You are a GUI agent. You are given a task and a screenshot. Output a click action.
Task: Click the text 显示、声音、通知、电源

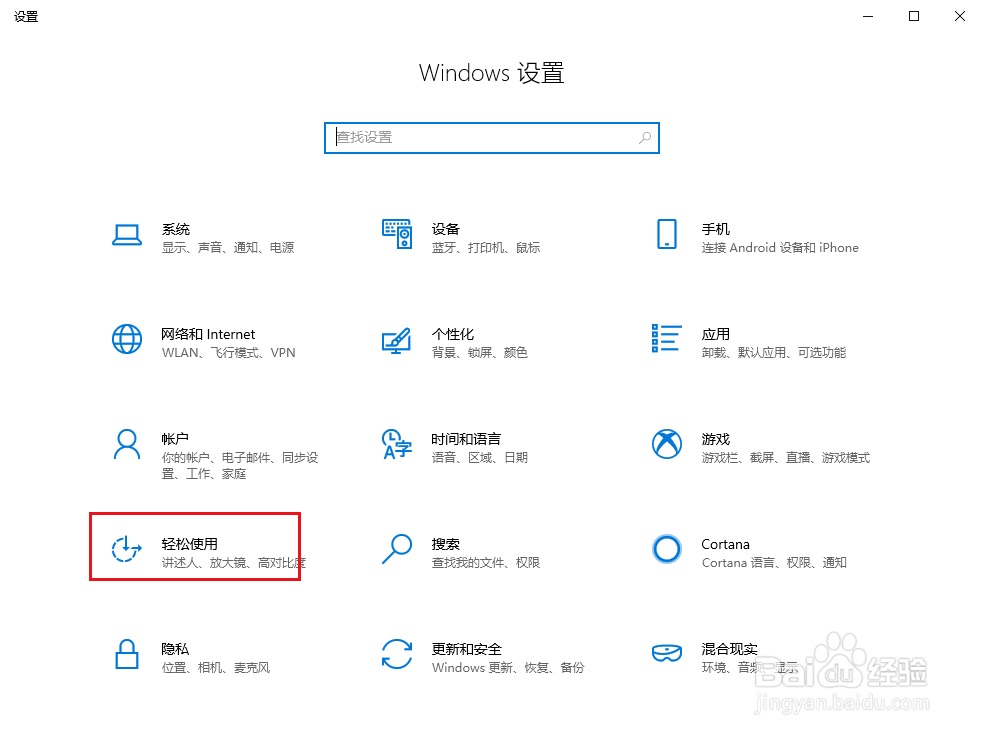(x=228, y=248)
